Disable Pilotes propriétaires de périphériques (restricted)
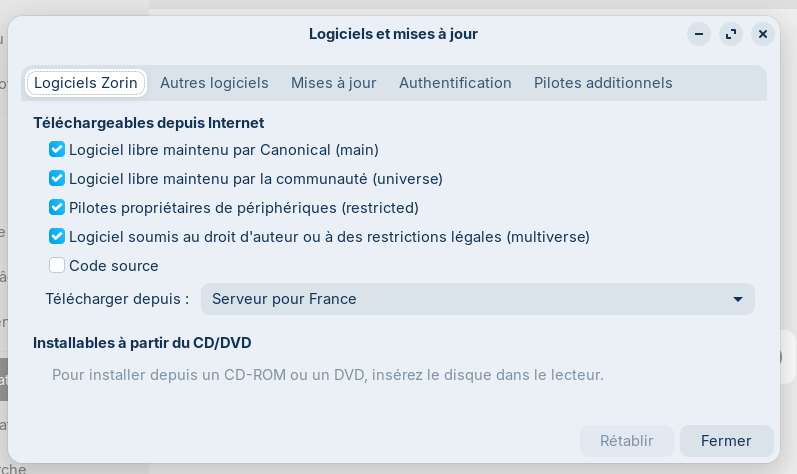Viewport: 797px width, 474px height. [57, 208]
